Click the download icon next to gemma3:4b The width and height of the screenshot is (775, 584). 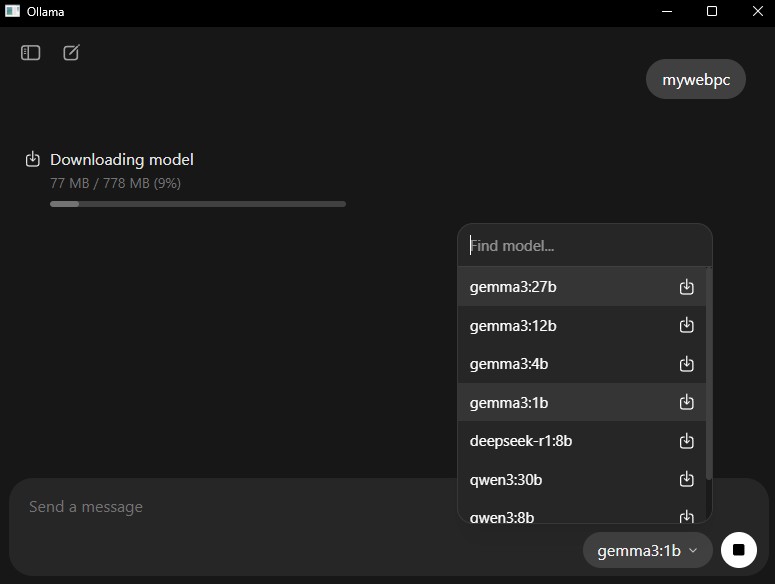686,364
